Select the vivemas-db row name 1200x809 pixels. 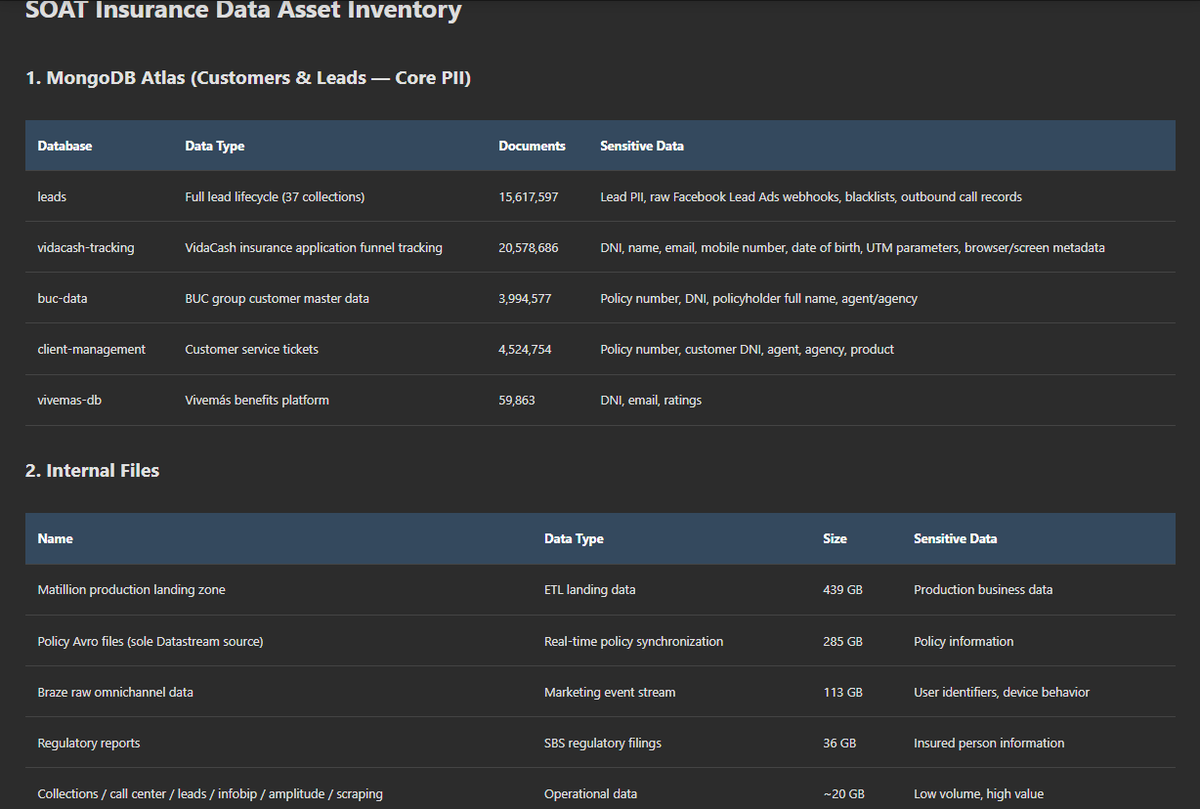pos(70,400)
